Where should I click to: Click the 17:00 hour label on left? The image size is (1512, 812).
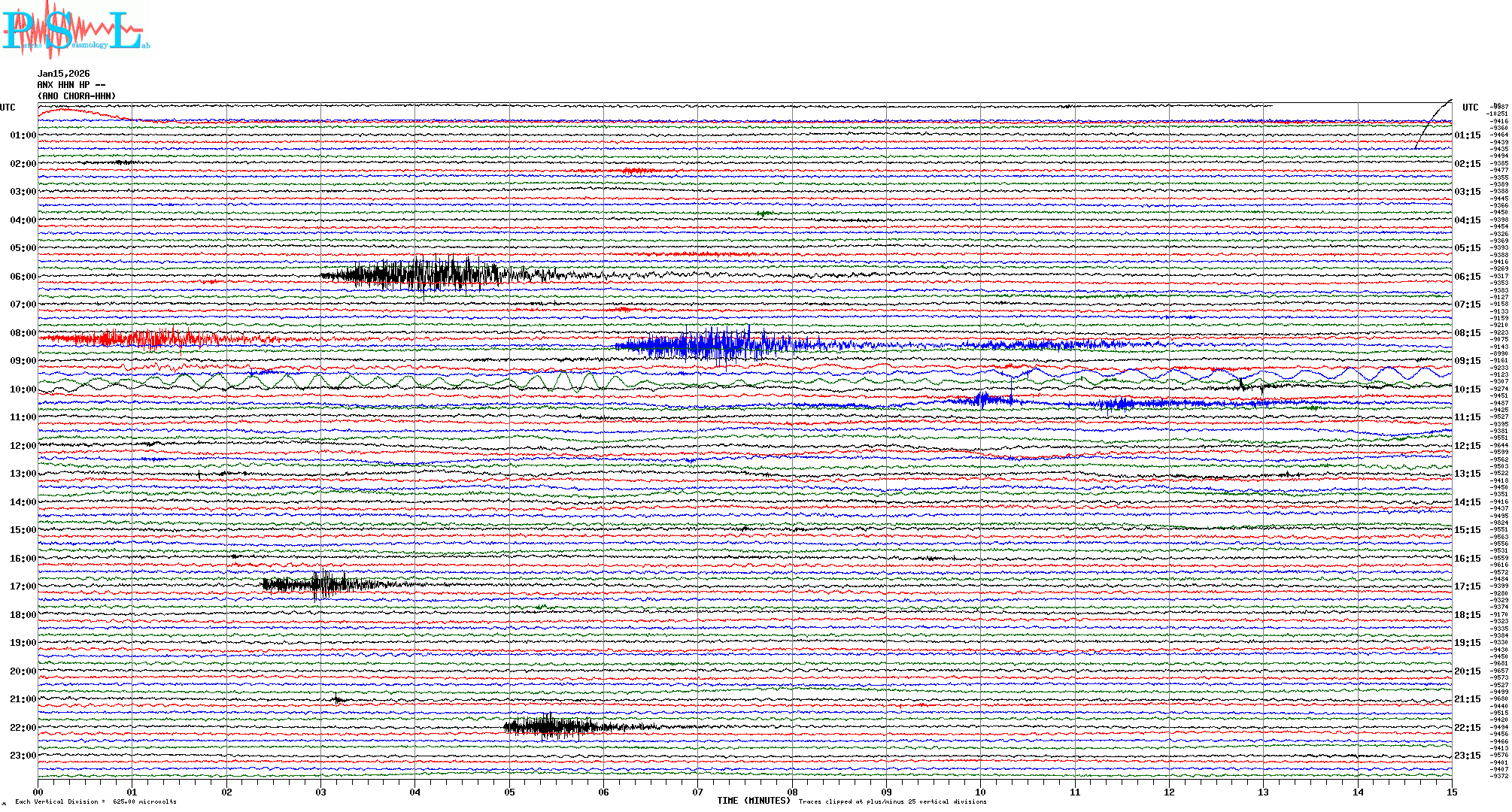23,586
